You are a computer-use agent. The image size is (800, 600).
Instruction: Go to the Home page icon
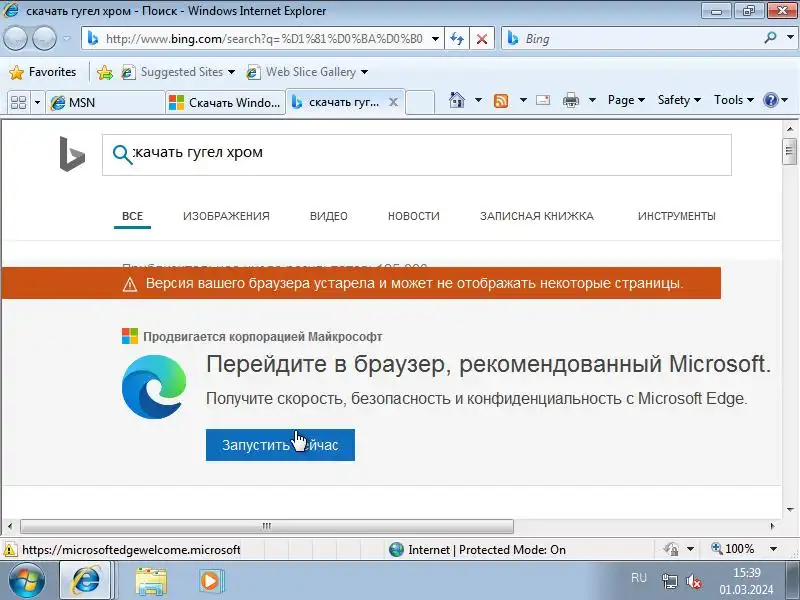tap(457, 100)
